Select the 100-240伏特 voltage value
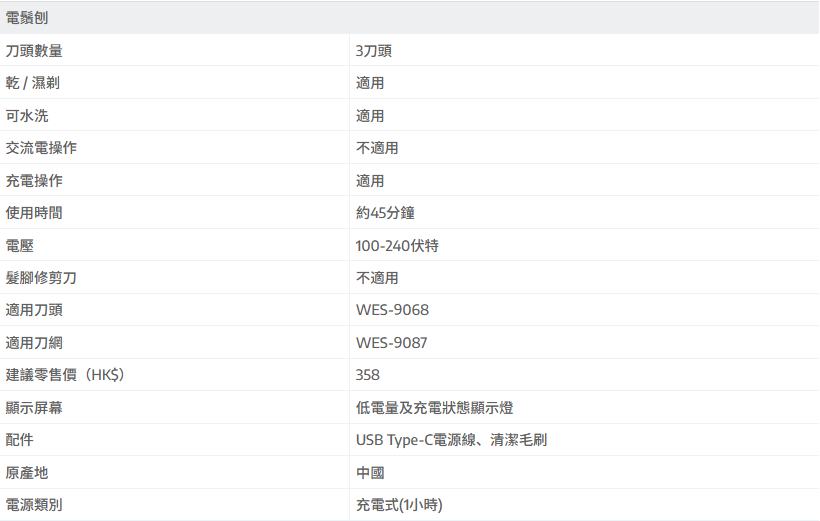This screenshot has width=820, height=521. tap(397, 246)
